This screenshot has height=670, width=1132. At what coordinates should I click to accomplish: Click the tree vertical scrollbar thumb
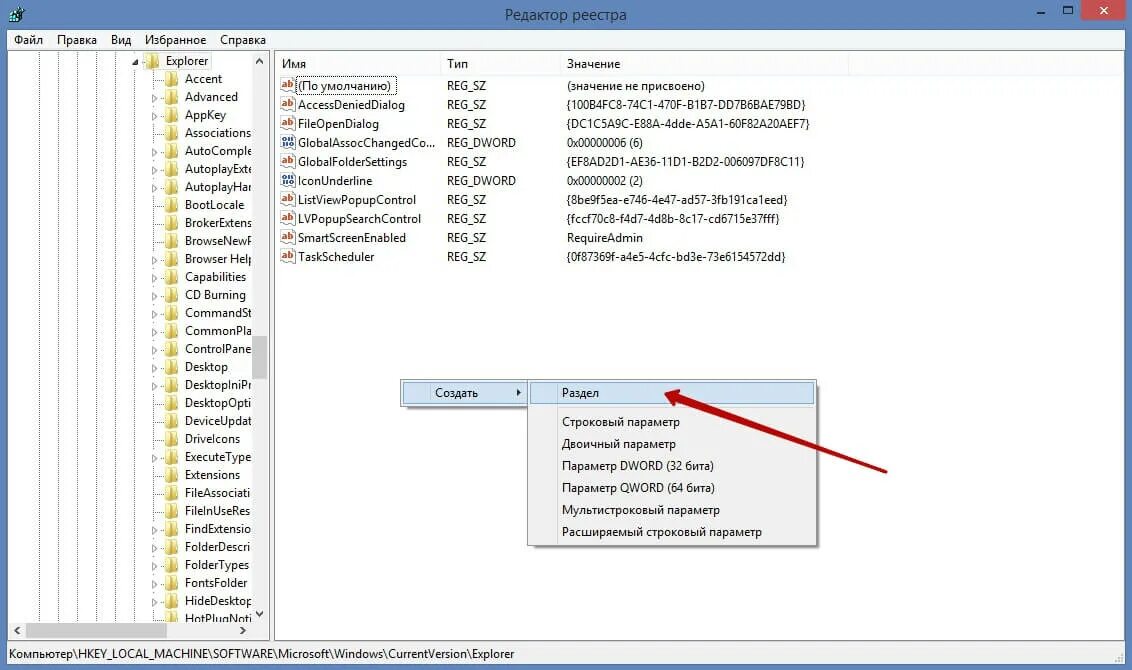coord(260,357)
